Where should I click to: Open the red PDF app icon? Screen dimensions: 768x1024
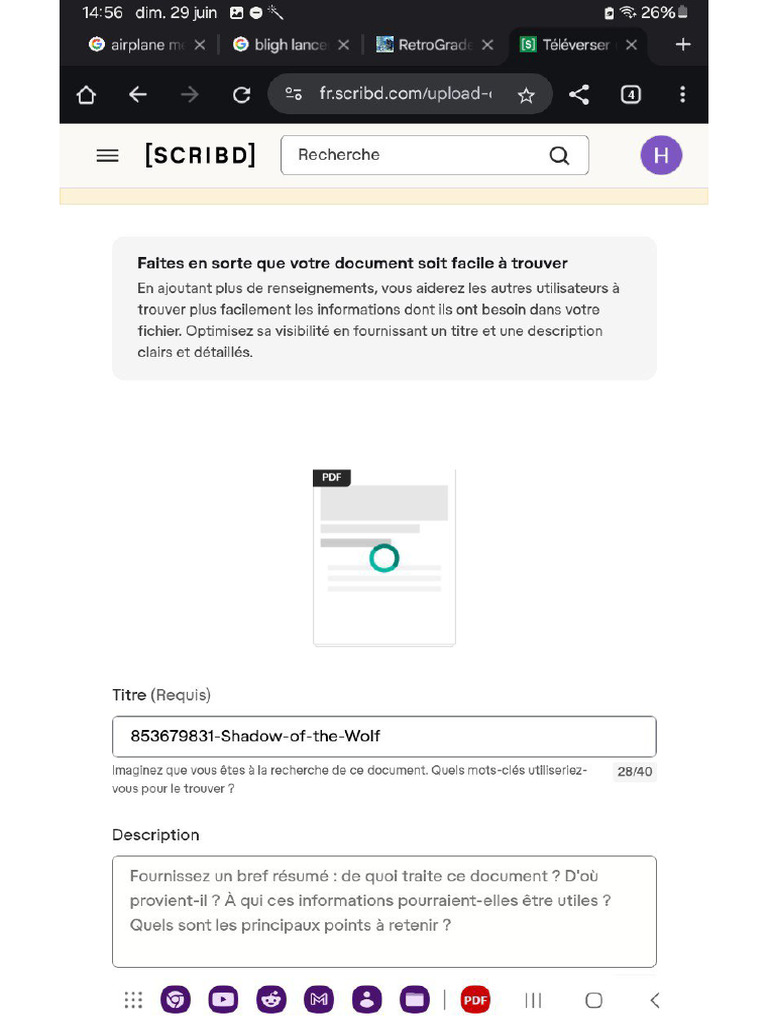pos(475,999)
